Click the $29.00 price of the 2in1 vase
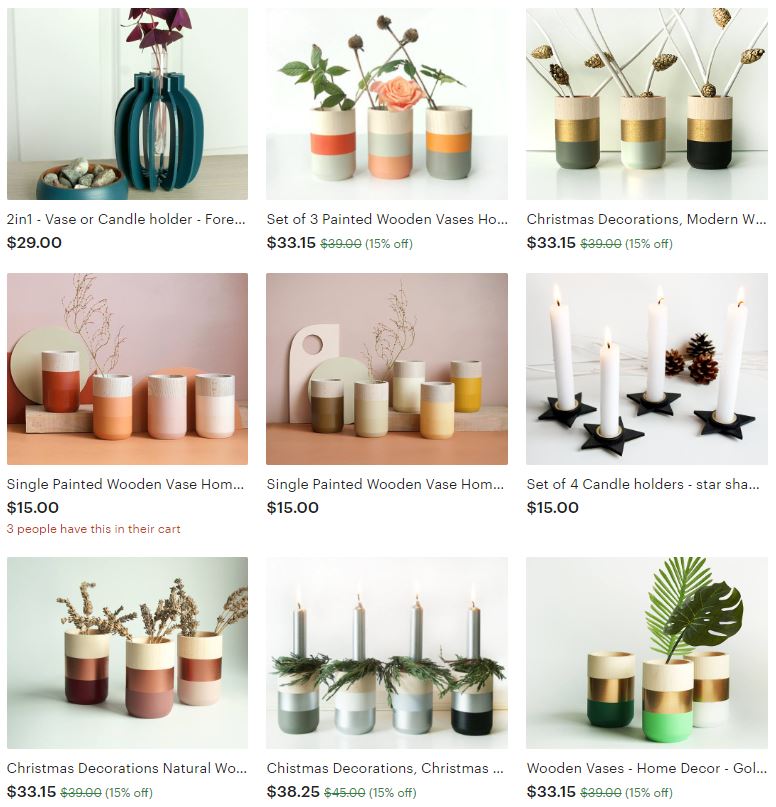This screenshot has height=807, width=776. click(x=34, y=242)
